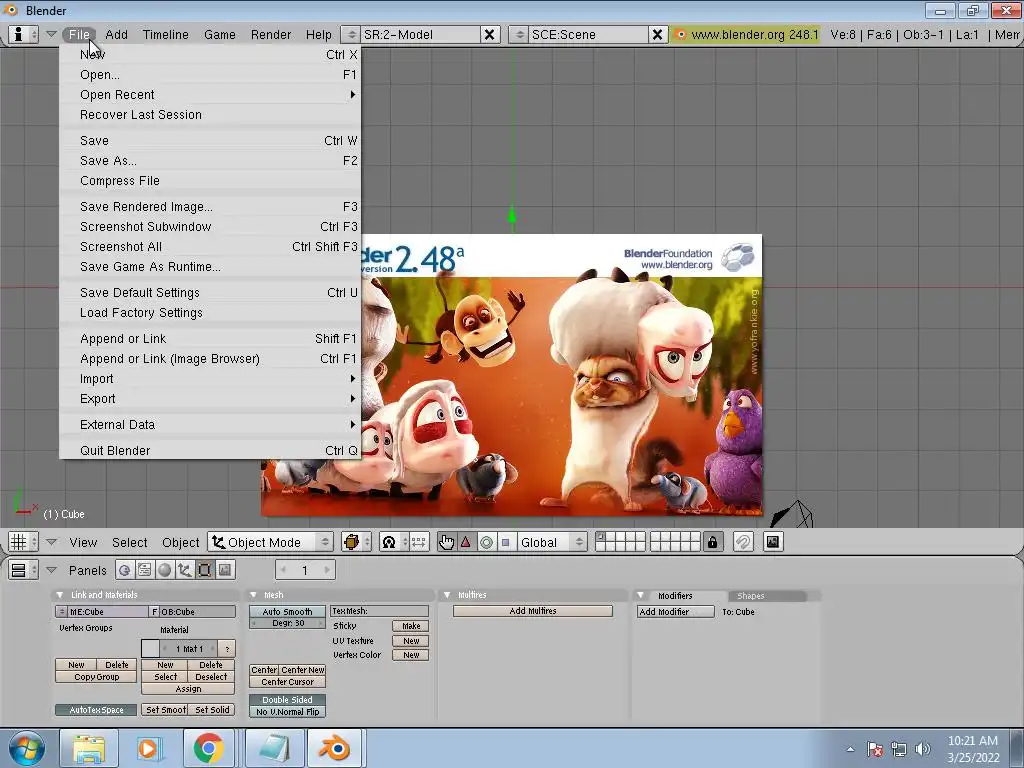Click the Set Smooth button

tap(165, 710)
